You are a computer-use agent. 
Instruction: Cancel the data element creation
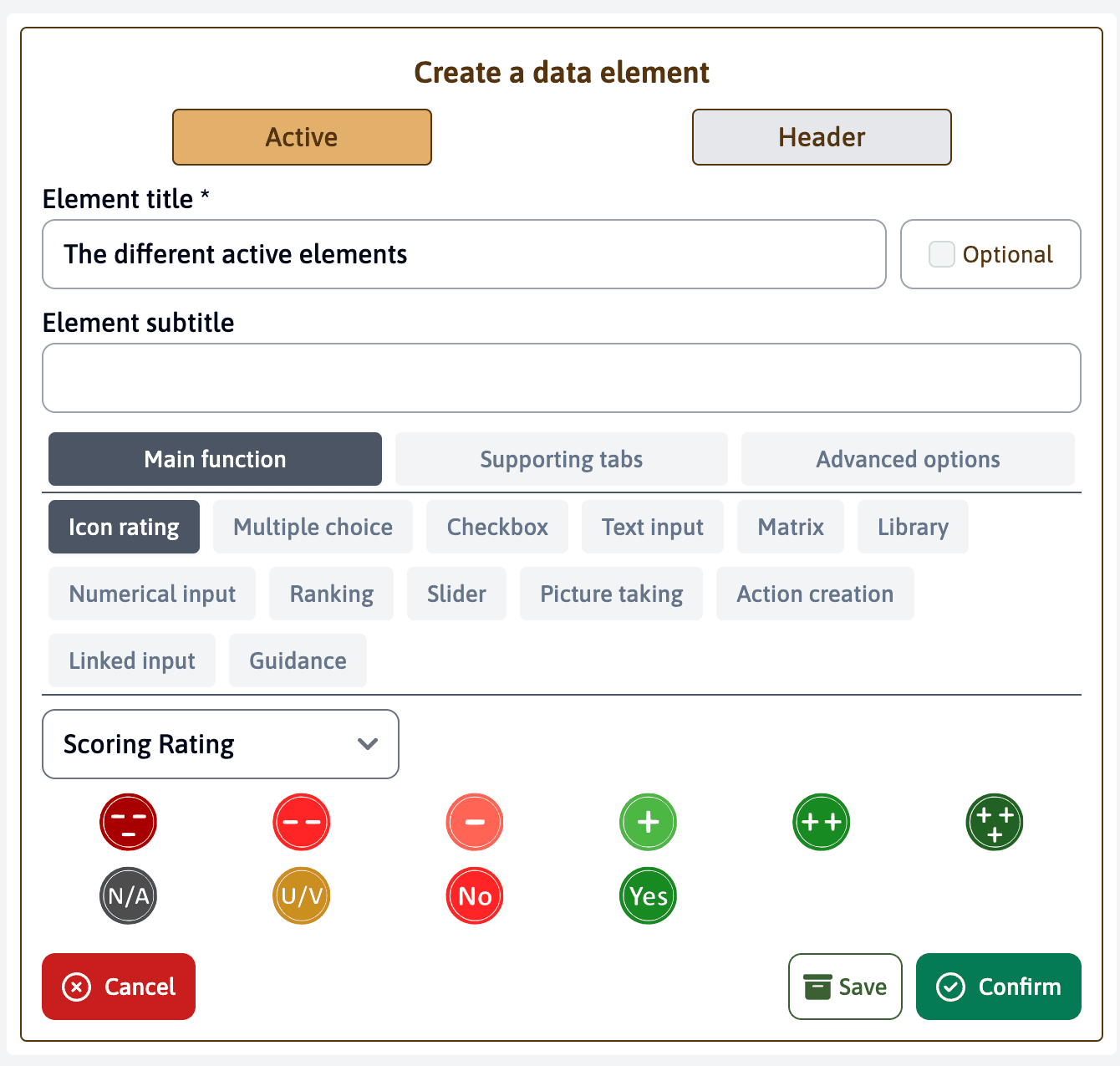119,987
